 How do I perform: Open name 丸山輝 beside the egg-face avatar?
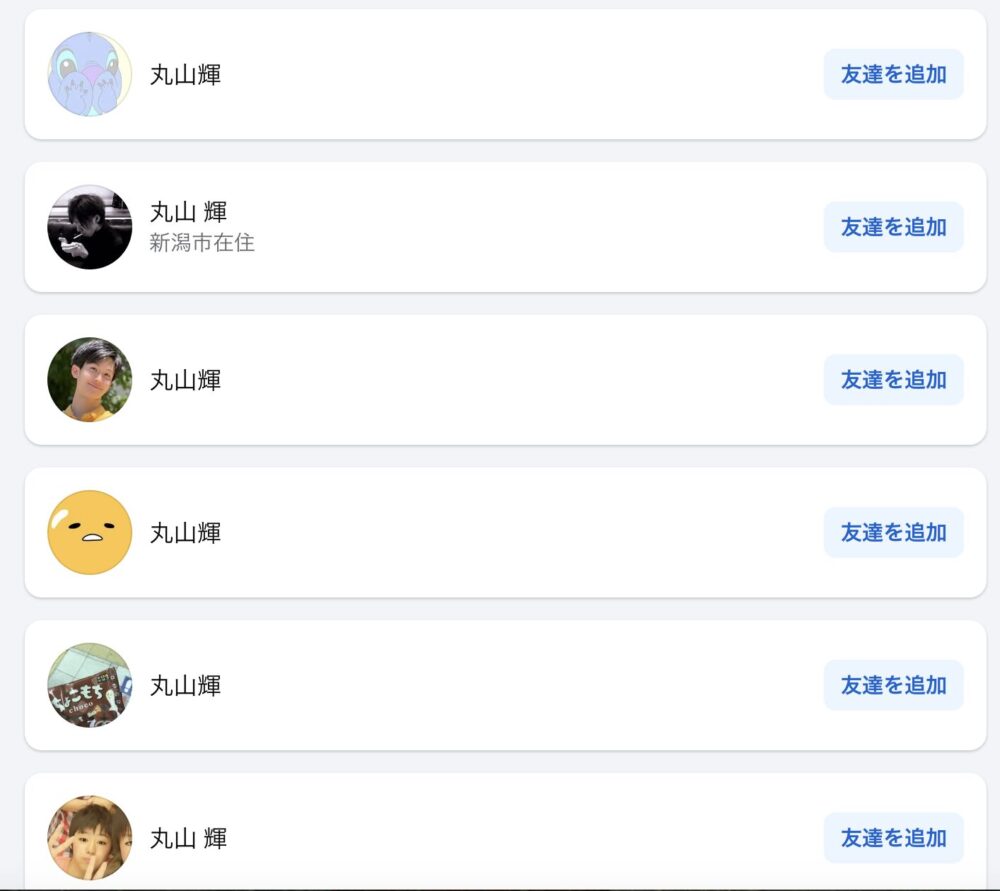click(x=186, y=533)
